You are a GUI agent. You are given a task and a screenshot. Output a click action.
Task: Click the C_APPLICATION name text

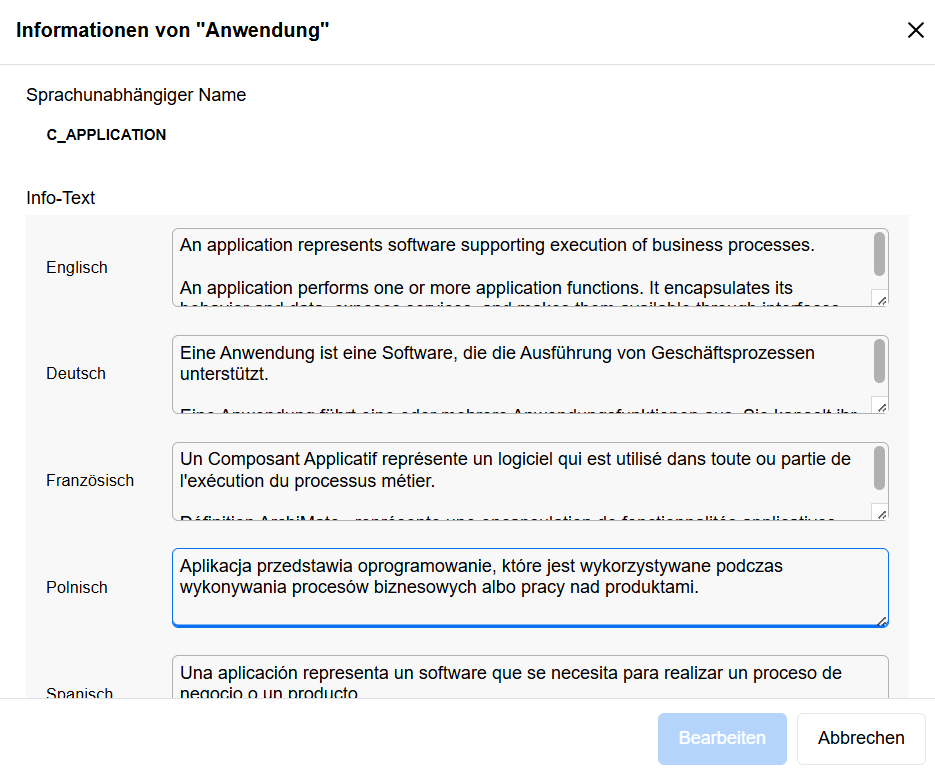(106, 135)
